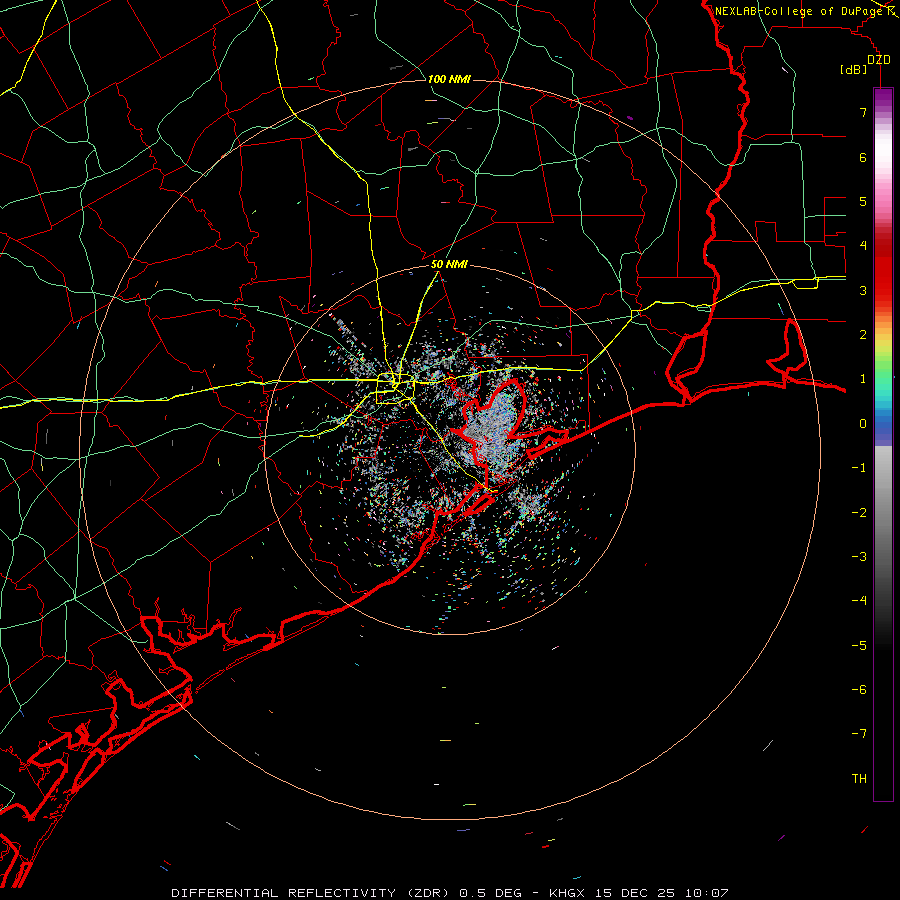
Task: Click the positive 7 value on the scale
Action: 863,112
